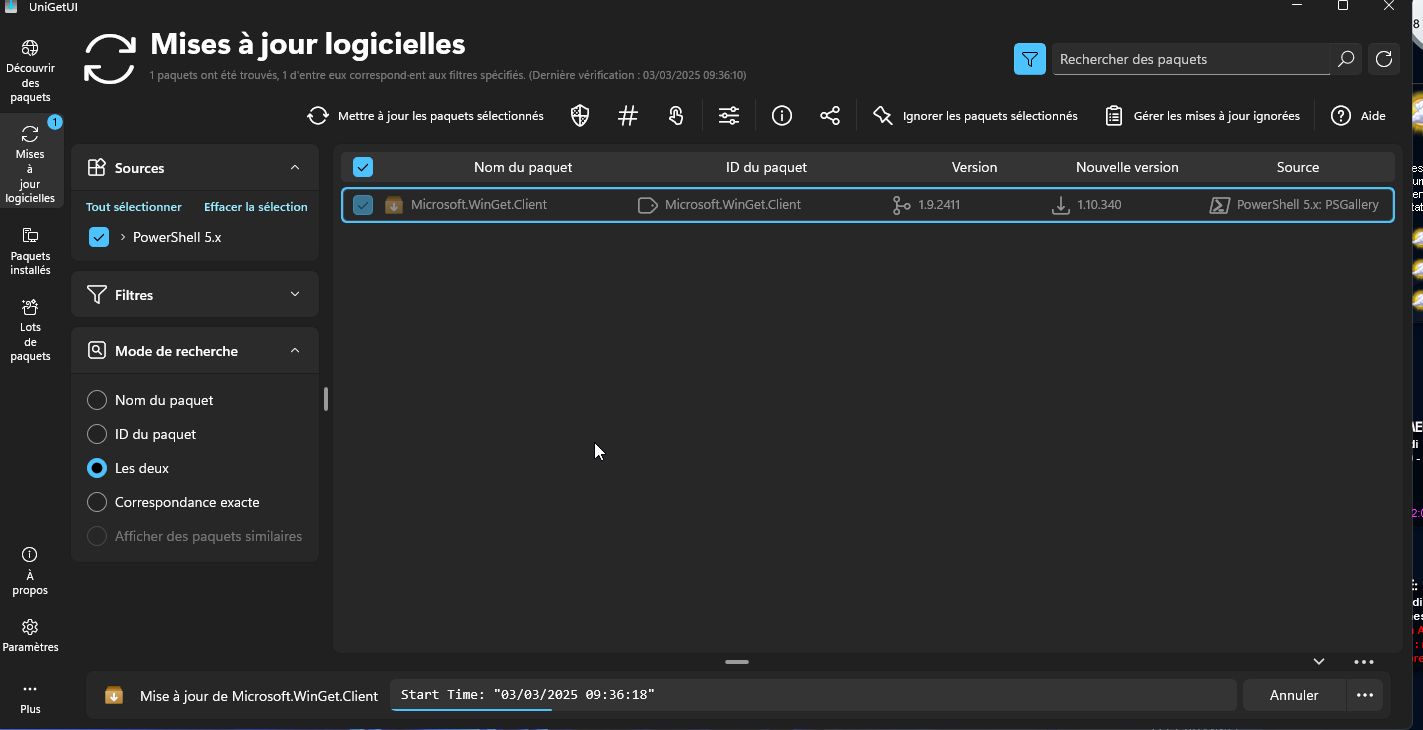
Task: Open the À propos page
Action: [x=30, y=571]
